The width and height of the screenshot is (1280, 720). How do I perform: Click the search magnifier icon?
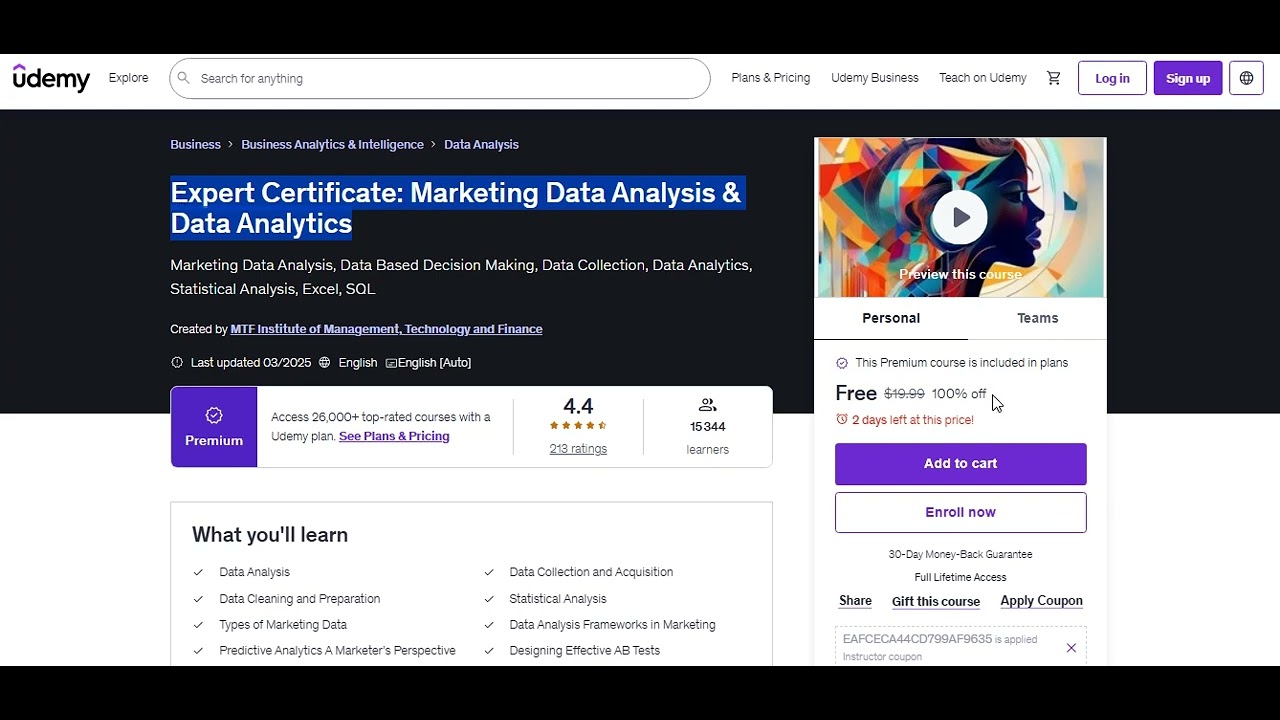tap(184, 78)
